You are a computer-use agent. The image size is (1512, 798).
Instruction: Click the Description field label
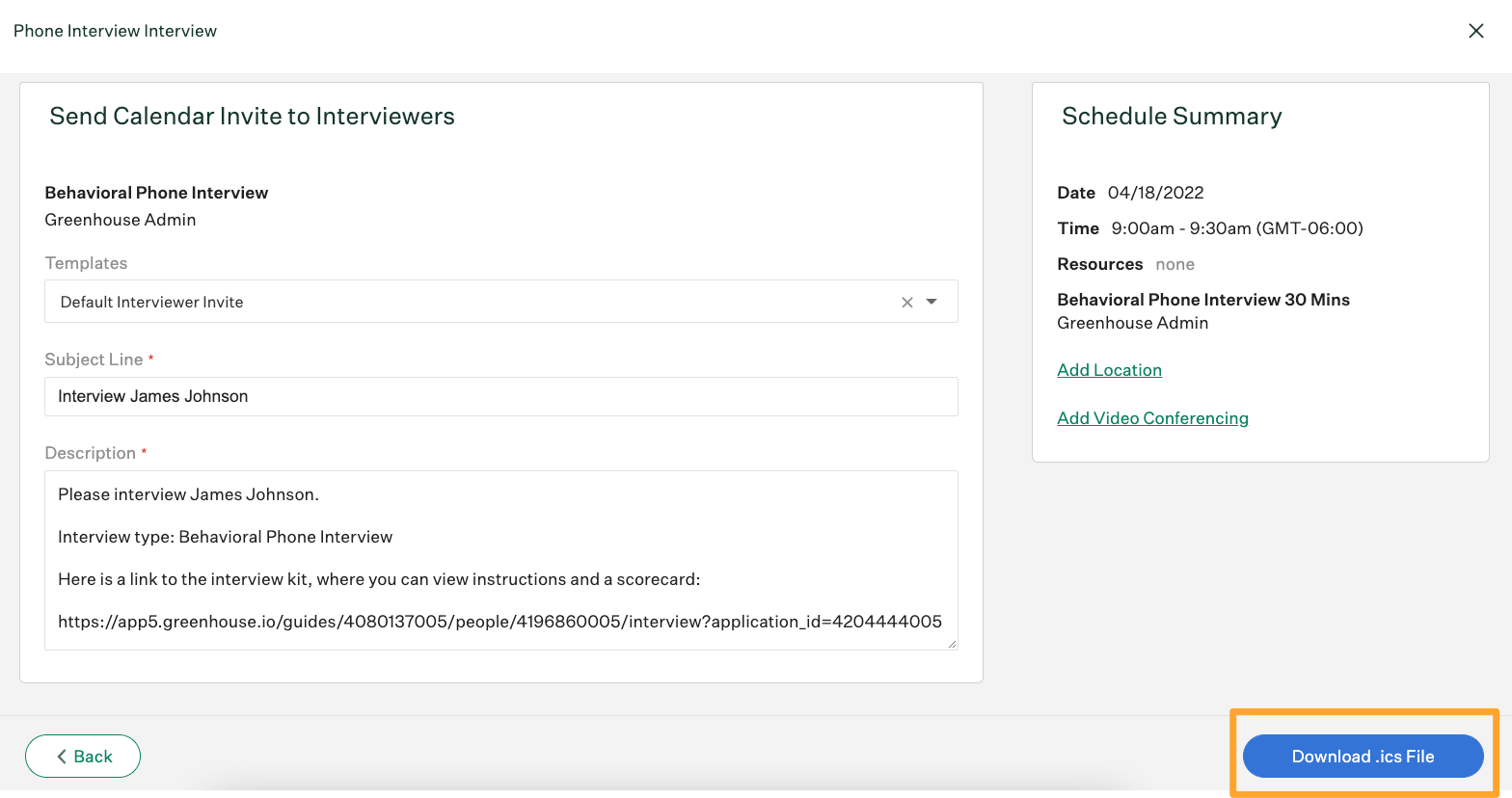pos(90,453)
